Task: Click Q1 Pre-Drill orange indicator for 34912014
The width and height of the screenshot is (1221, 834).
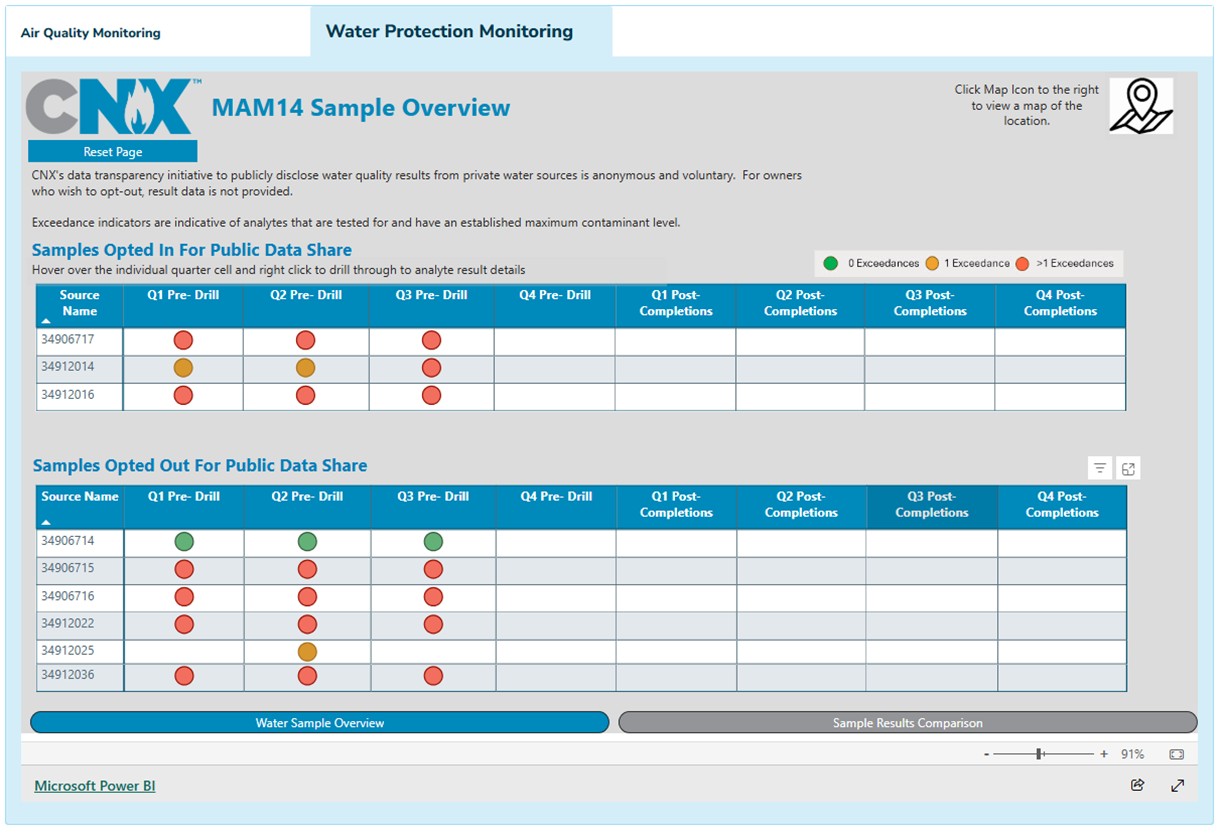Action: pos(183,368)
